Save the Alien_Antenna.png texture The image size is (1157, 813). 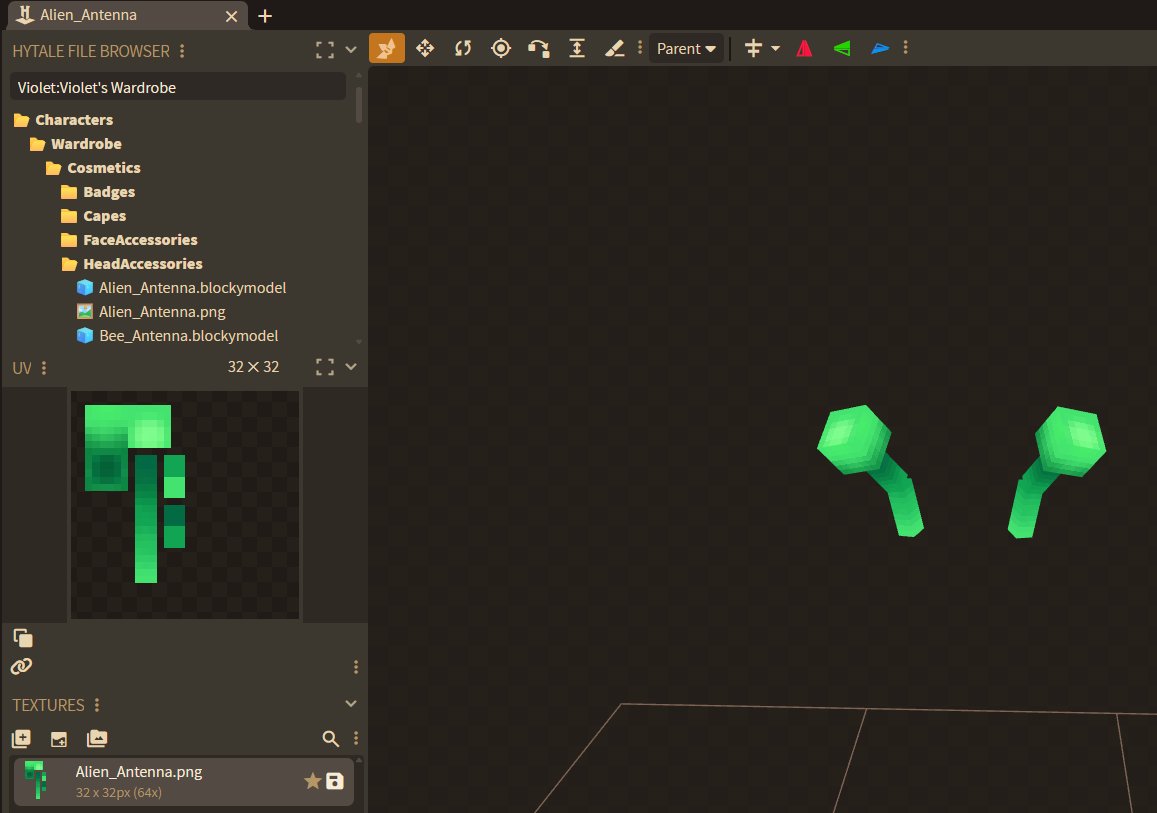tap(335, 781)
